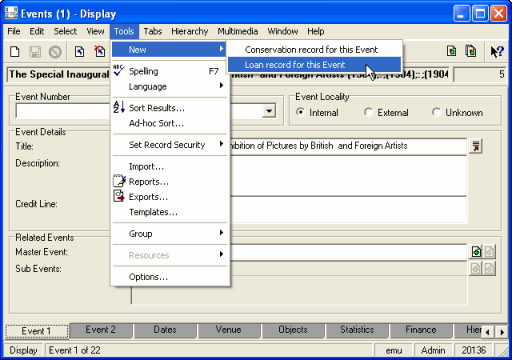Image resolution: width=512 pixels, height=360 pixels.
Task: Open the Edit menu
Action: pyautogui.click(x=37, y=31)
